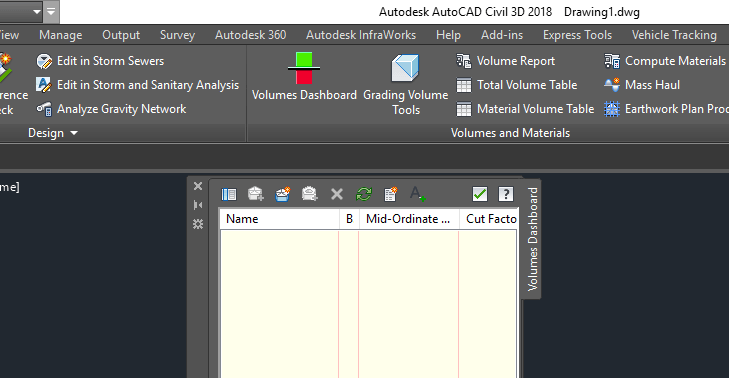Image resolution: width=729 pixels, height=378 pixels.
Task: Click the insert cut/fill summary text icon
Action: 418,194
